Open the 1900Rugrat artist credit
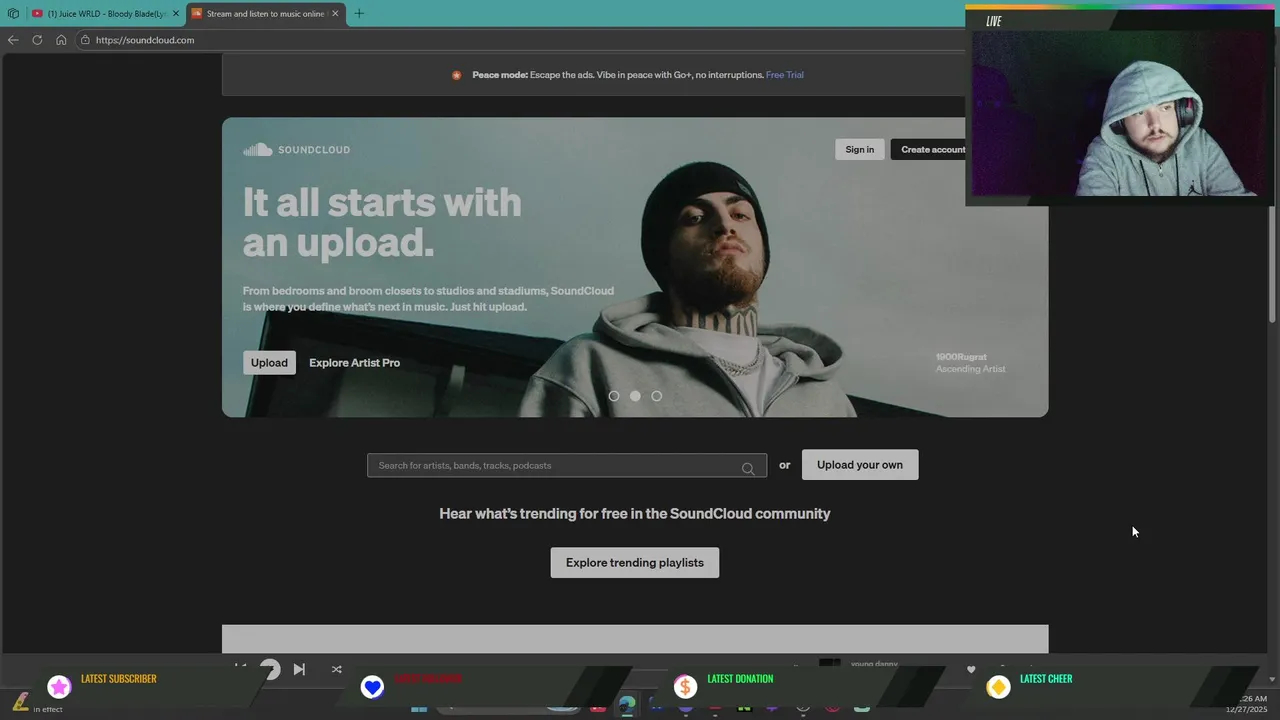Screen dimensions: 1280x720 pos(960,357)
